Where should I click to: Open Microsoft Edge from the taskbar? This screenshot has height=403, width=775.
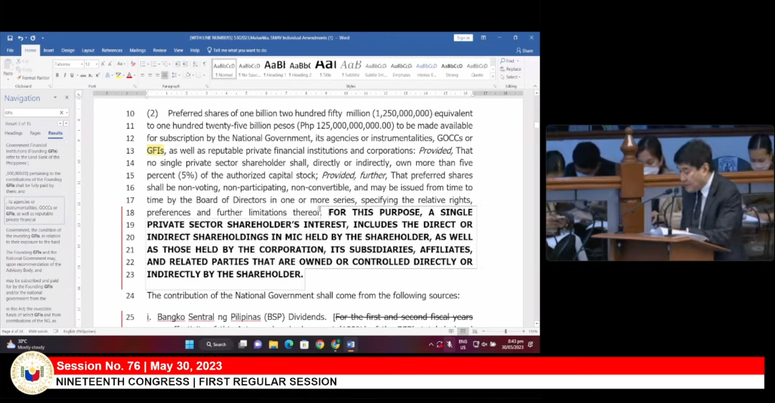(289, 345)
